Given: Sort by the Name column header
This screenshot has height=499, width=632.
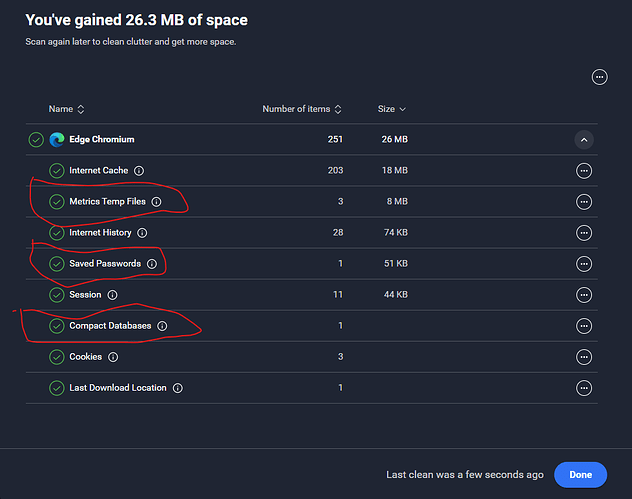Looking at the screenshot, I should [x=66, y=109].
